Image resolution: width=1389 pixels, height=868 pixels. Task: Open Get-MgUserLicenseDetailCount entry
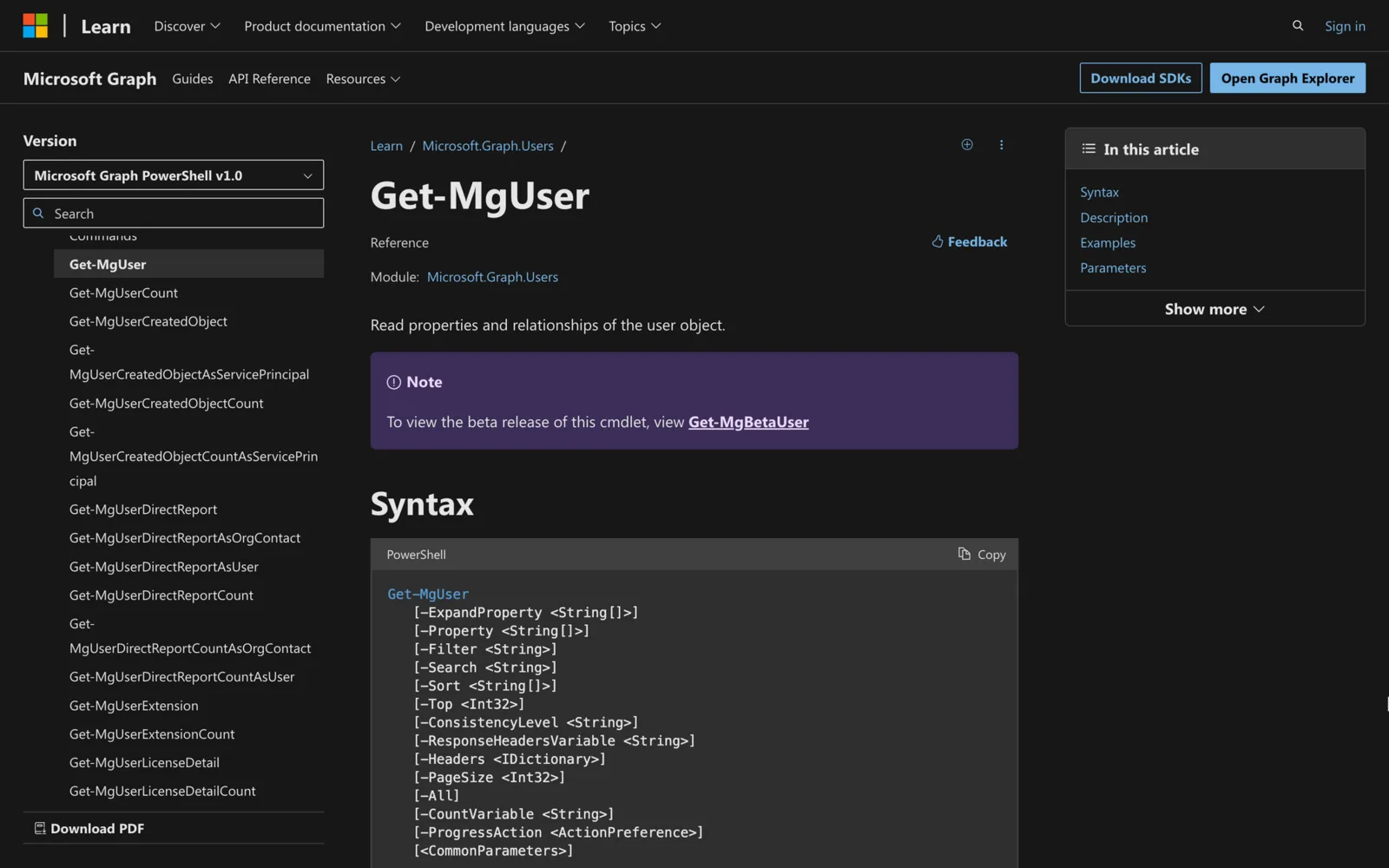click(162, 792)
